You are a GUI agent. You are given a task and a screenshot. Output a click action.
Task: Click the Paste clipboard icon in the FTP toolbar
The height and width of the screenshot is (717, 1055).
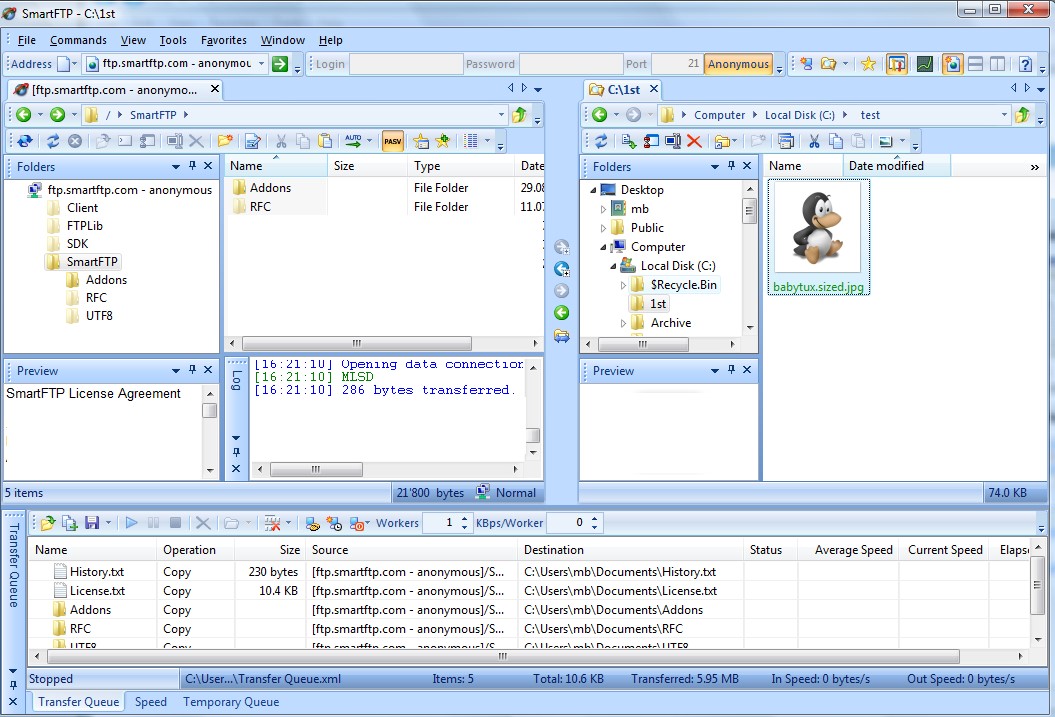coord(325,141)
